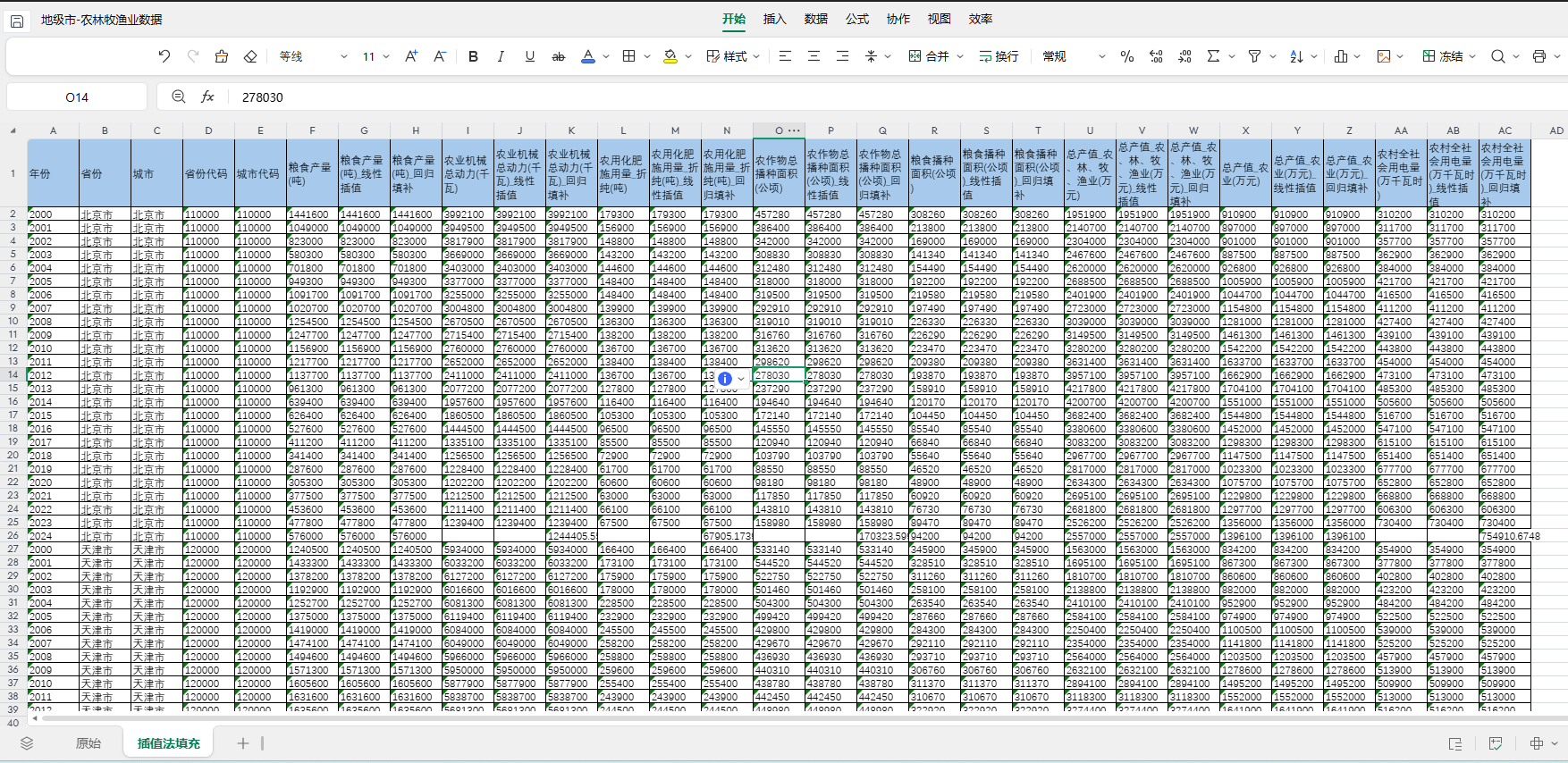
Task: Click the undo icon
Action: (x=164, y=56)
